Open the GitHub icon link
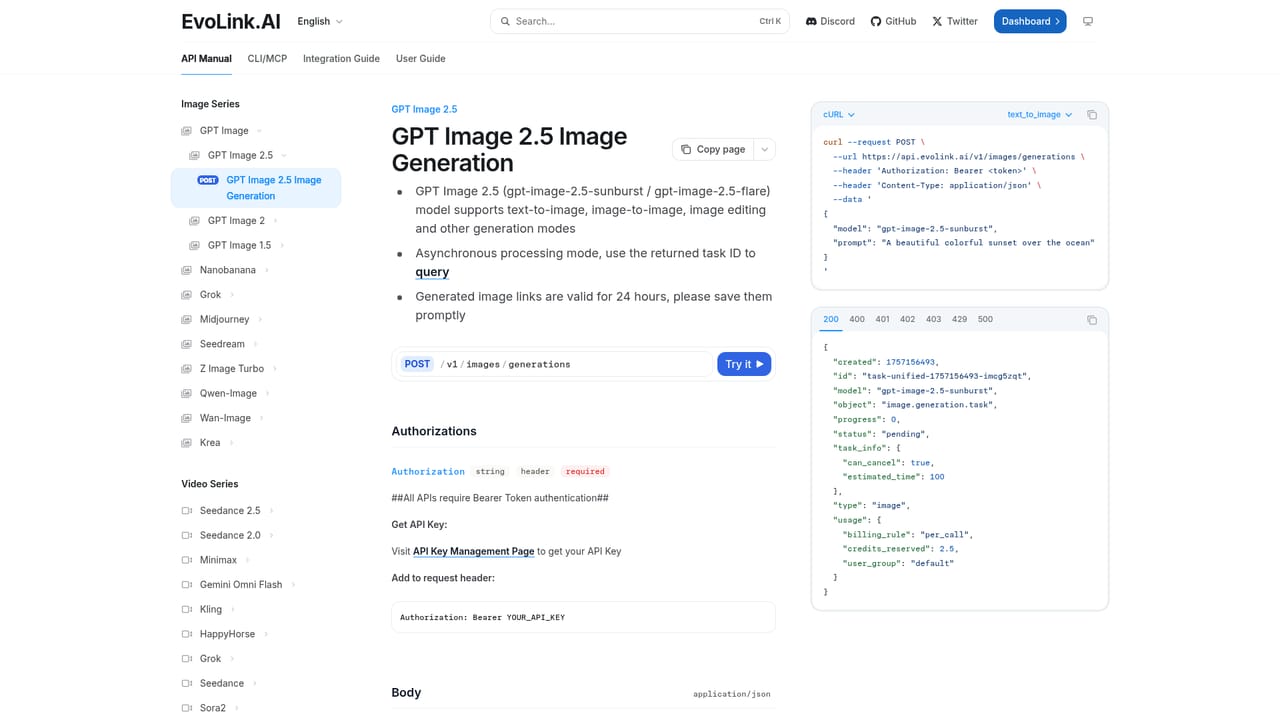This screenshot has height=720, width=1280. tap(876, 21)
